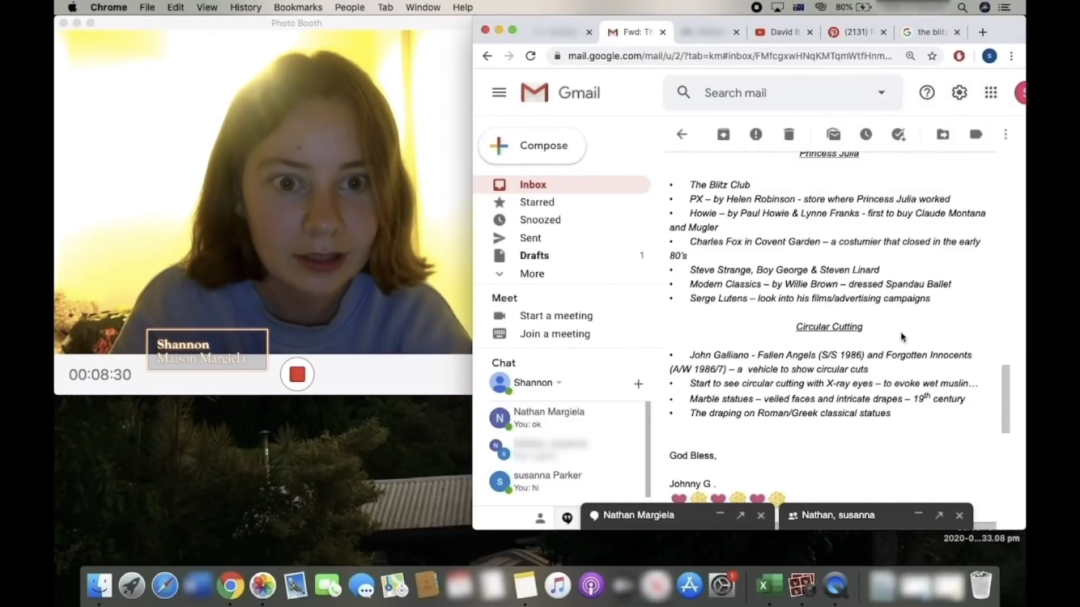Bookmark this page with the star icon
1080x607 pixels.
click(932, 56)
